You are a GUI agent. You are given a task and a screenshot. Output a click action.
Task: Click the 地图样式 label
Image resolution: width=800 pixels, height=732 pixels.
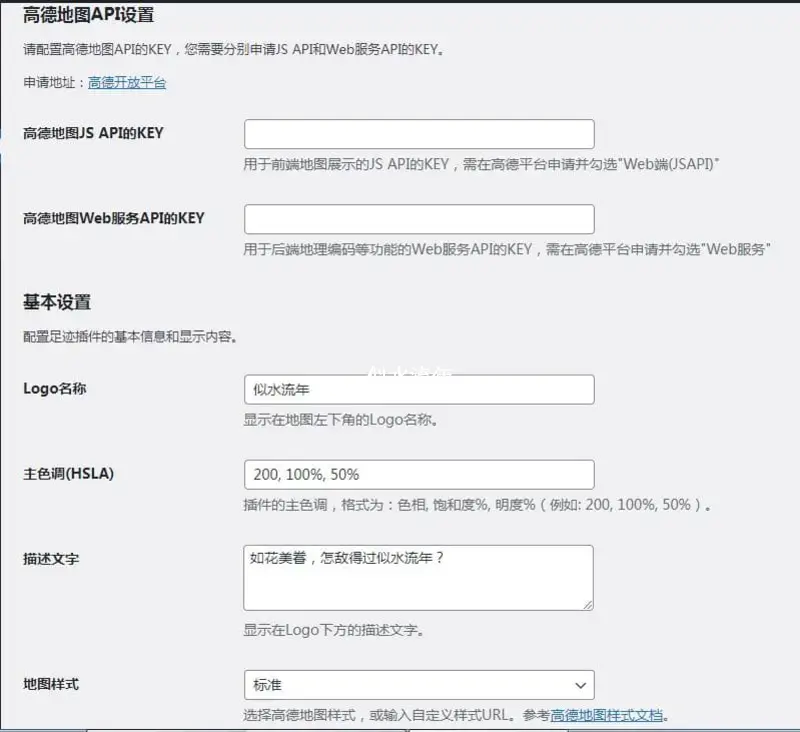[51, 684]
